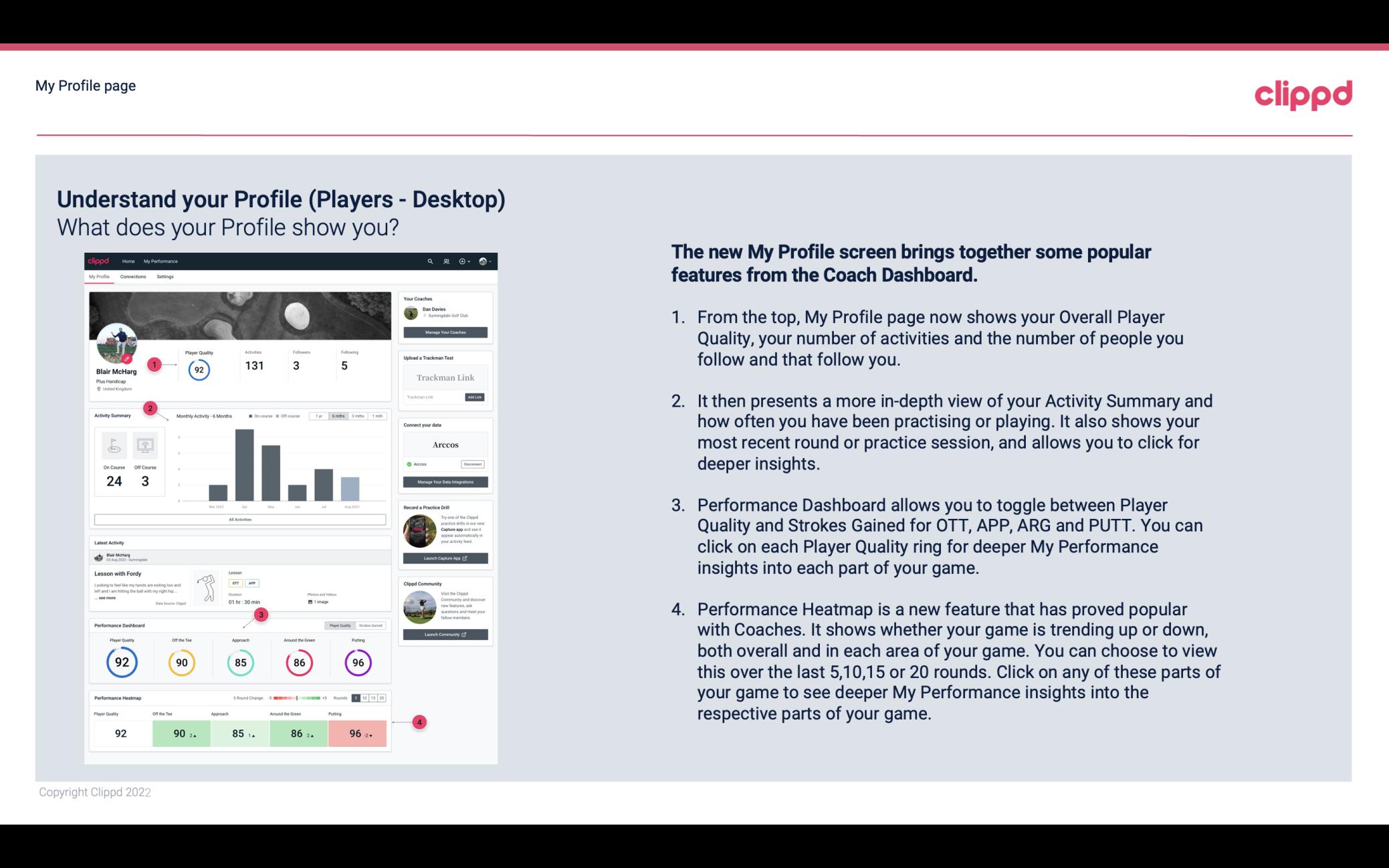Expand the All Activities section expander
Image resolution: width=1389 pixels, height=868 pixels.
click(x=240, y=518)
